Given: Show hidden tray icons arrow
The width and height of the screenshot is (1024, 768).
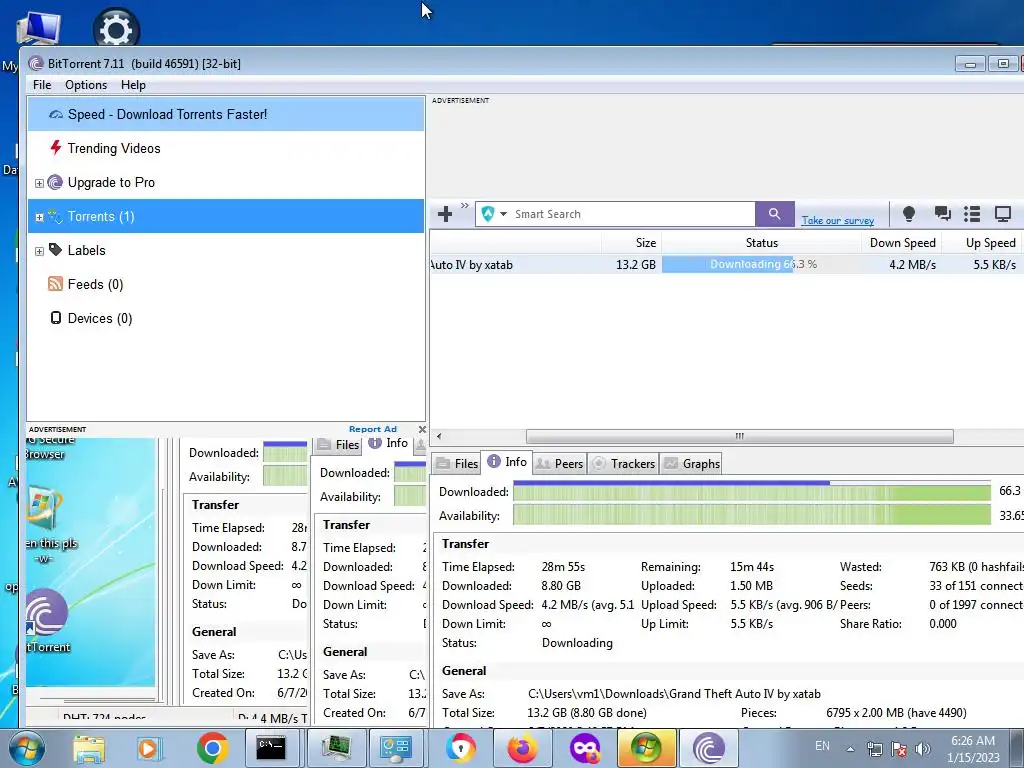Looking at the screenshot, I should (x=850, y=749).
